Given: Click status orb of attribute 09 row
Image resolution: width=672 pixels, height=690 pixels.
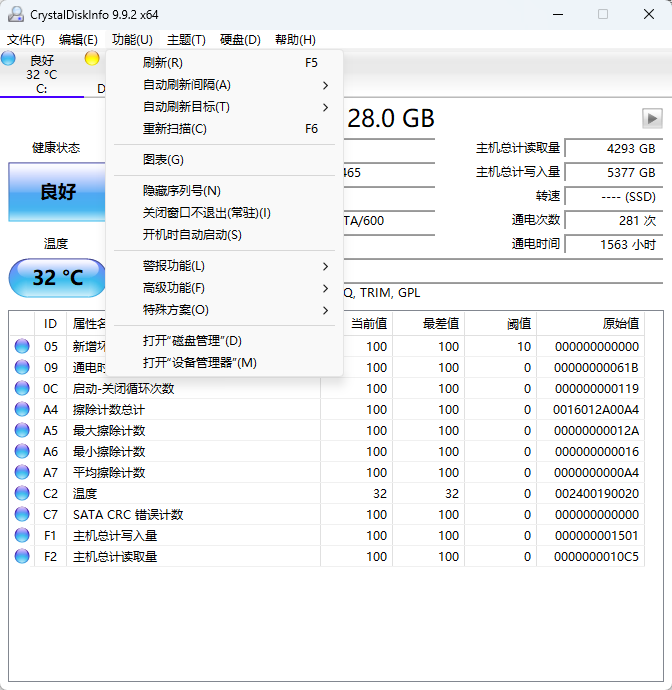Looking at the screenshot, I should pos(22,367).
